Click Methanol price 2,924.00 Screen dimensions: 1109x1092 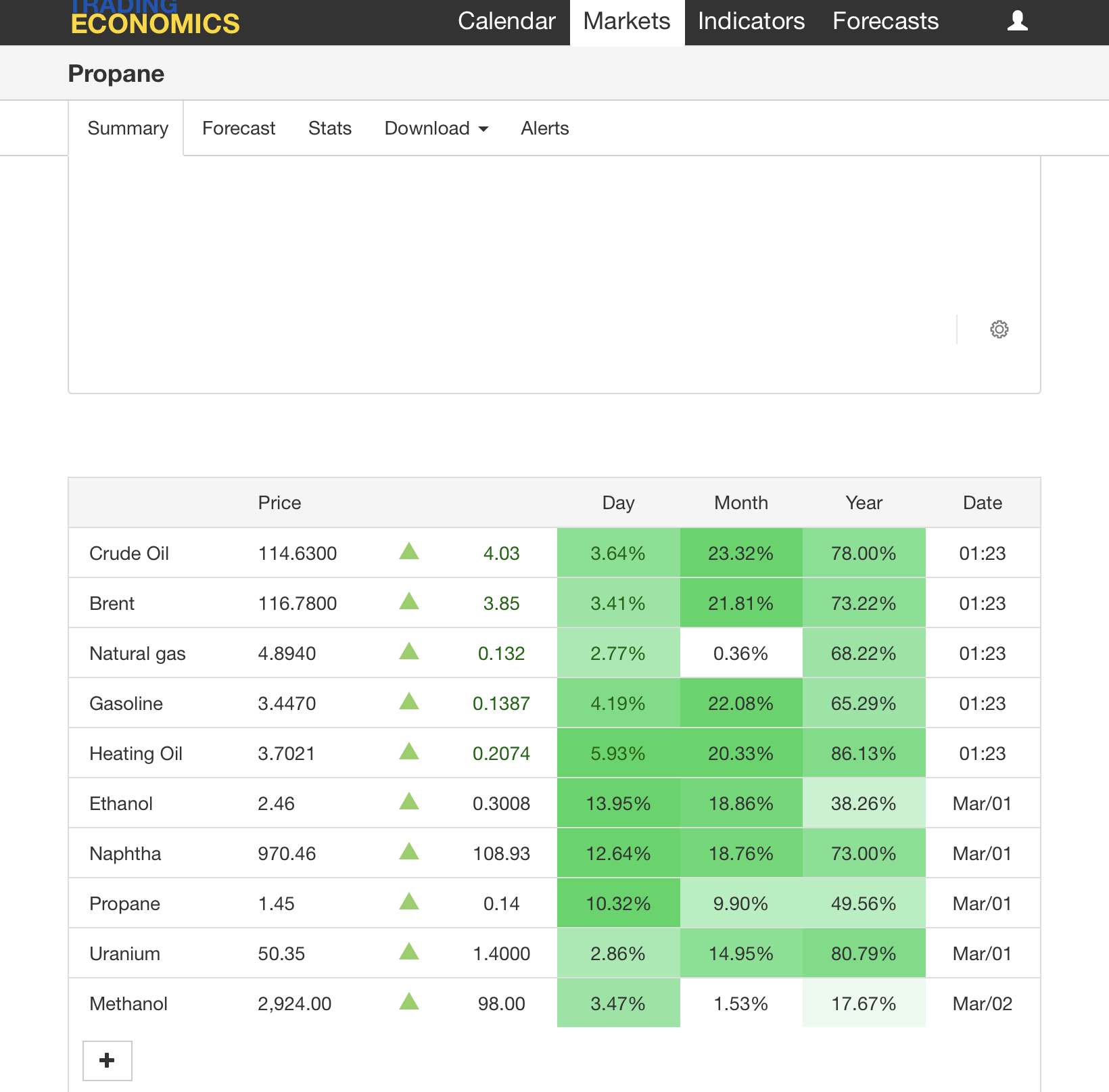tap(294, 1004)
